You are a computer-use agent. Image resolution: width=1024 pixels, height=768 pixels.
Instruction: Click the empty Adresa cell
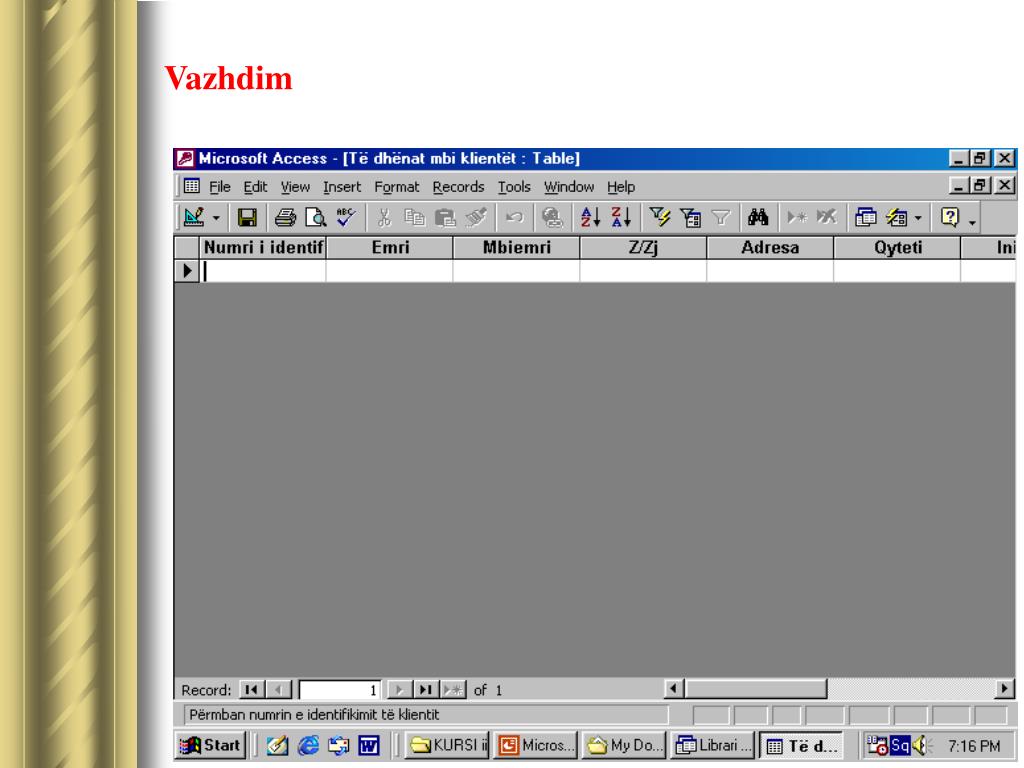770,270
